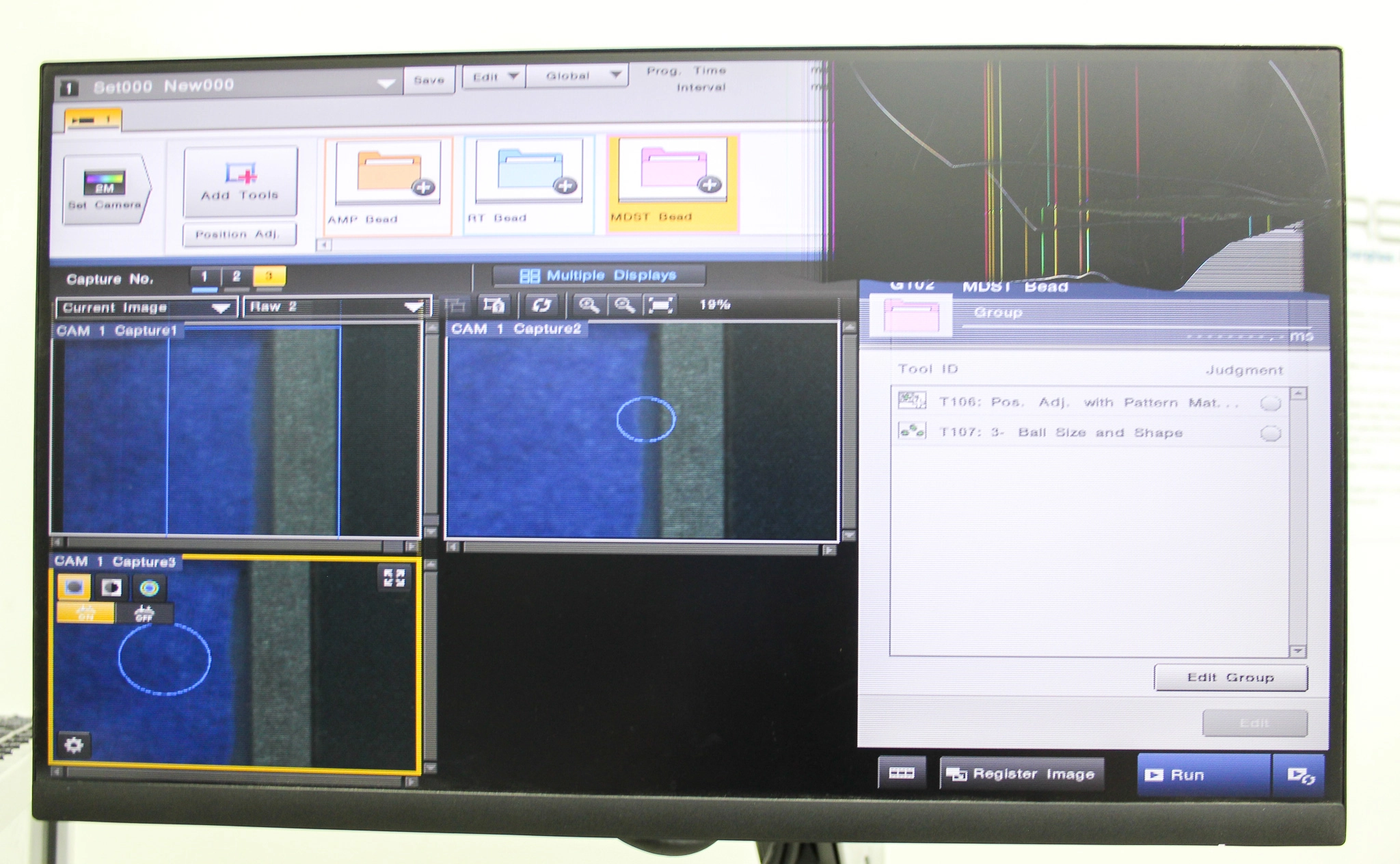
Task: Click the CAM 1 Capture1 image view
Action: click(x=236, y=431)
